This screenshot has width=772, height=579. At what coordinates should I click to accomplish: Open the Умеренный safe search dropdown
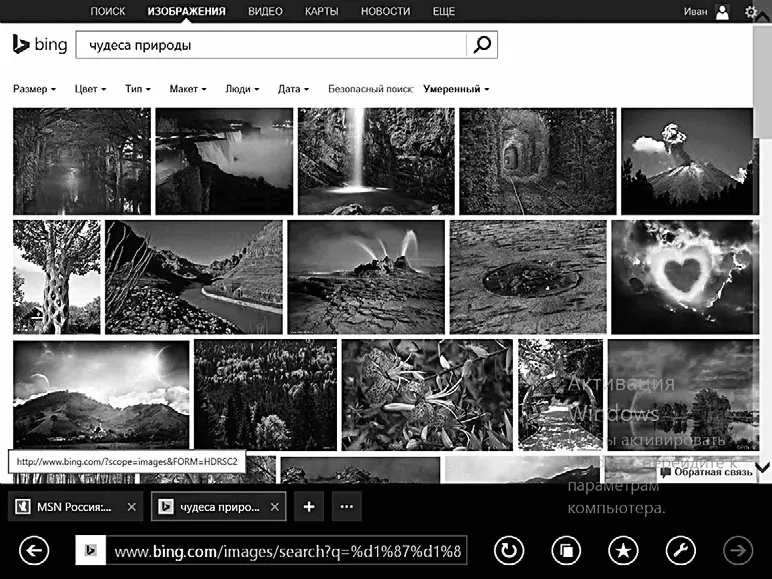pyautogui.click(x=456, y=89)
